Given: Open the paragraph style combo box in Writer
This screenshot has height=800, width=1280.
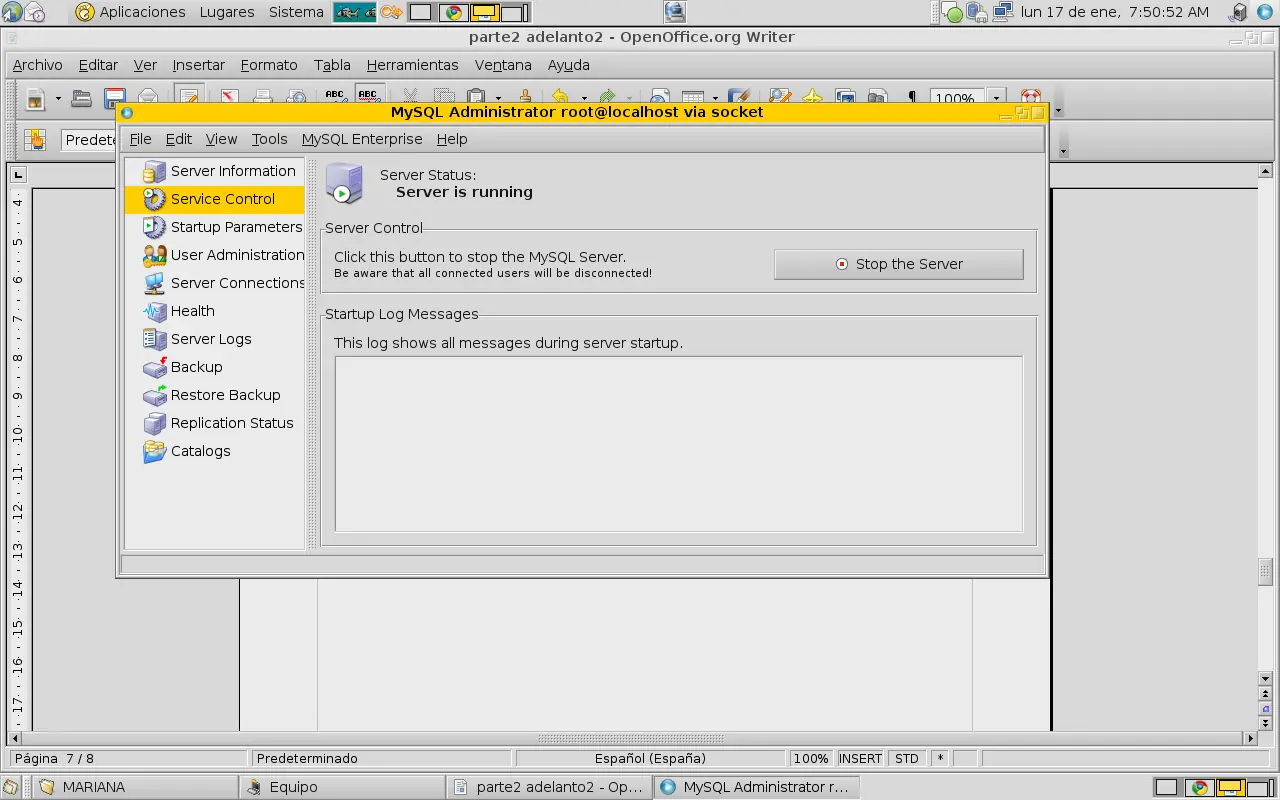Looking at the screenshot, I should pos(90,140).
